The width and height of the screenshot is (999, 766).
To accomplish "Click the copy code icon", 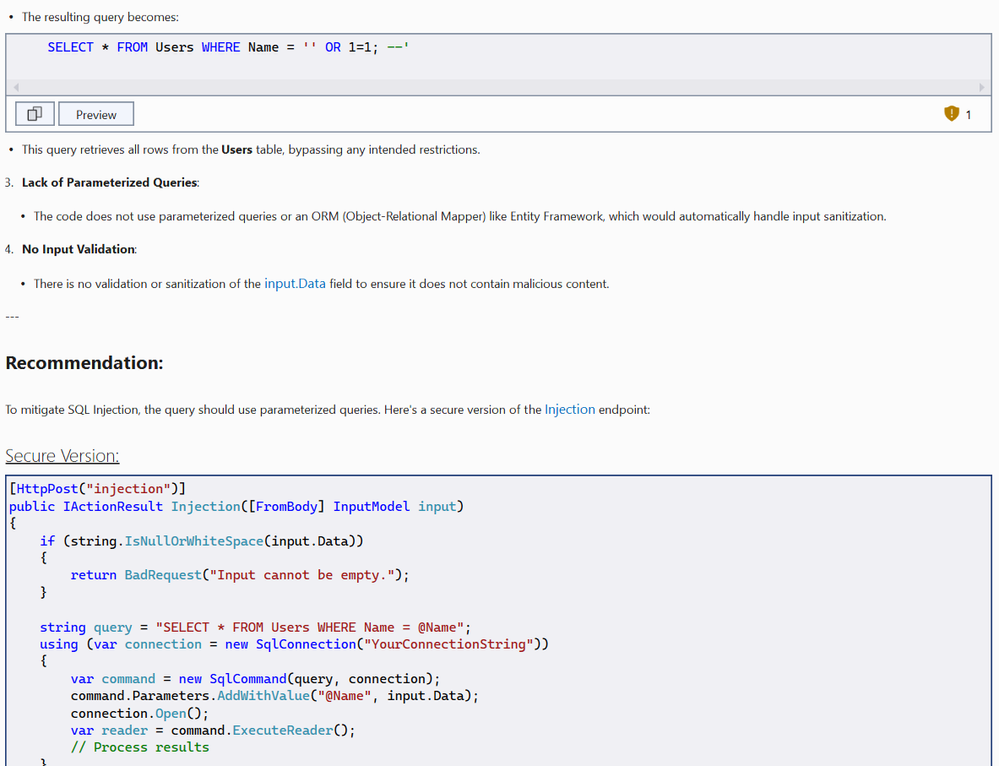I will click(34, 114).
